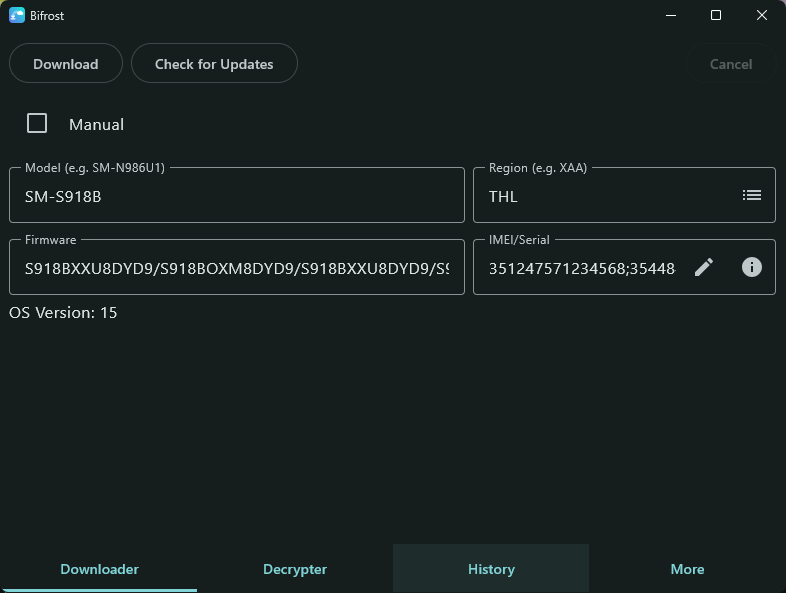Screen dimensions: 786x593
Task: Click the Cancel button
Action: pyautogui.click(x=731, y=63)
